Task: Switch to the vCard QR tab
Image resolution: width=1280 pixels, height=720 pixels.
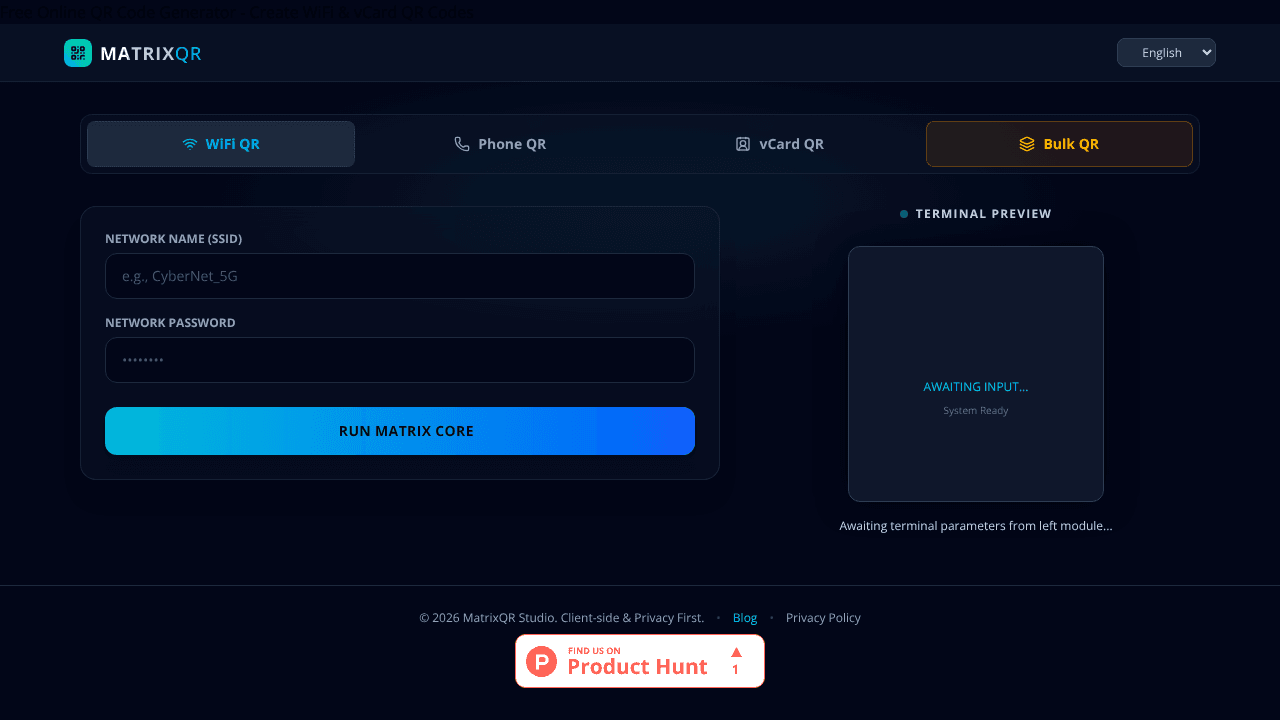Action: [780, 144]
